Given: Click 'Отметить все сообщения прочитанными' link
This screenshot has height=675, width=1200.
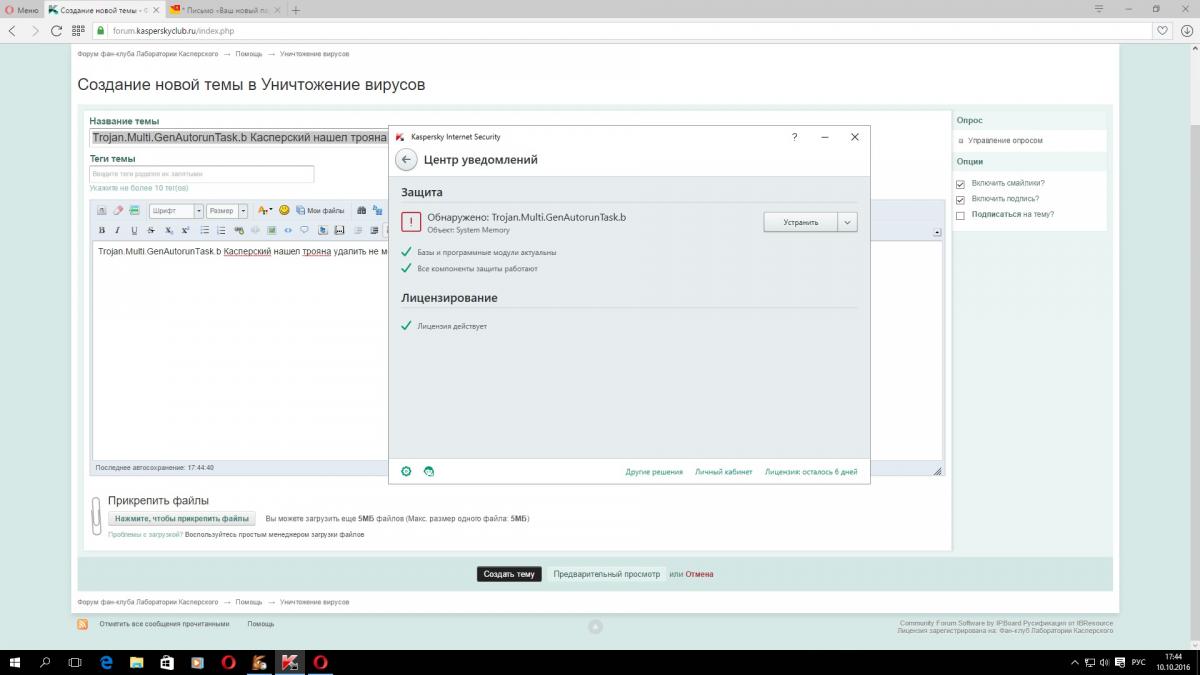Looking at the screenshot, I should click(x=164, y=623).
